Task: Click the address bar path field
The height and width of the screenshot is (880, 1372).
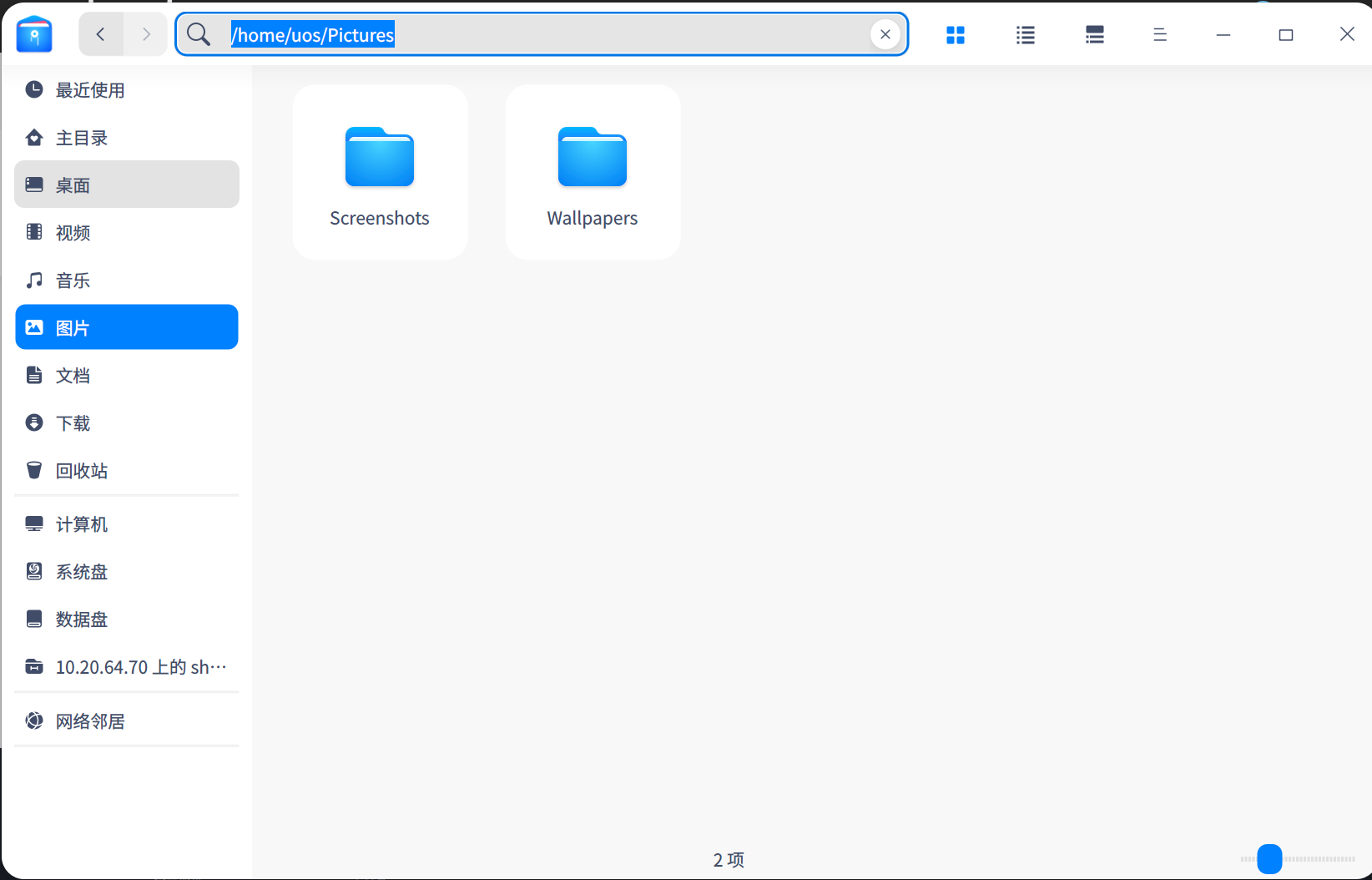Action: [542, 34]
